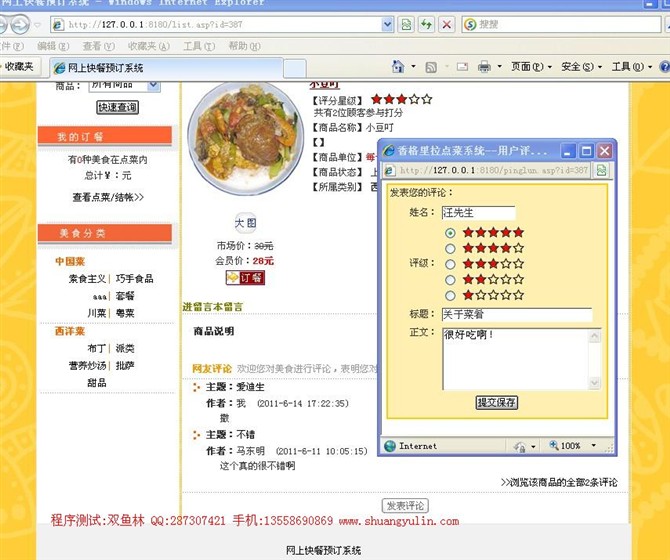The height and width of the screenshot is (560, 670).
Task: Click the 甜品 category link
Action: click(x=97, y=383)
